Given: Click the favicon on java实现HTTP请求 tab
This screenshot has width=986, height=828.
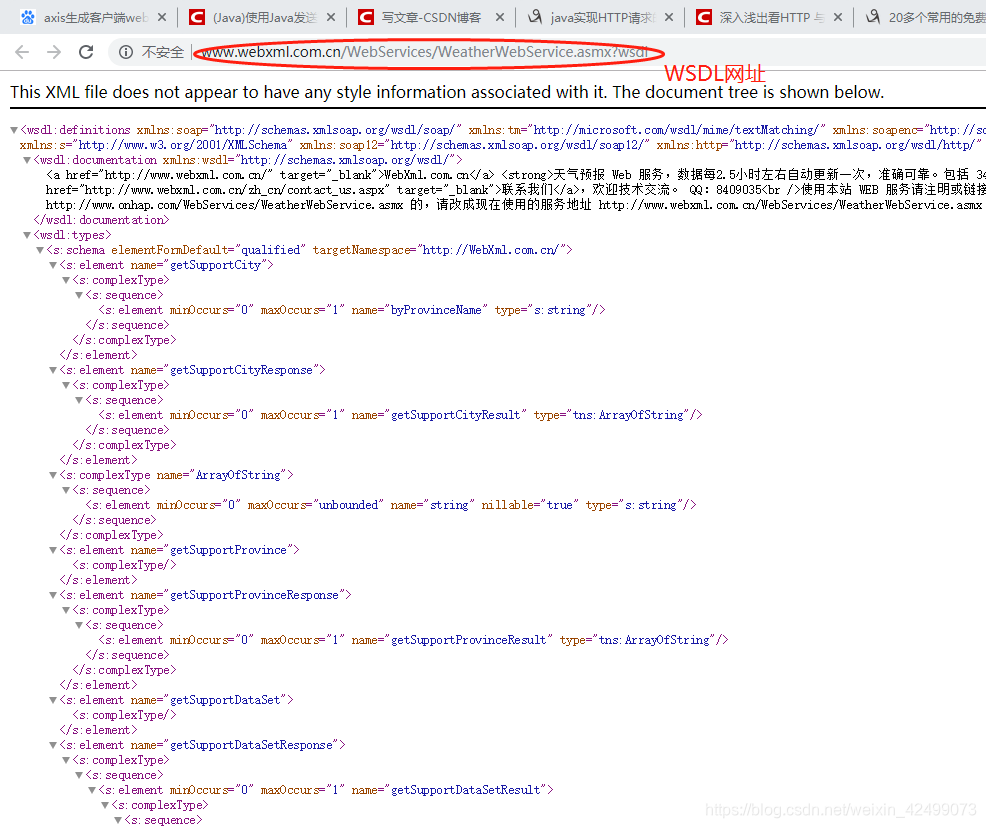Looking at the screenshot, I should [x=535, y=18].
